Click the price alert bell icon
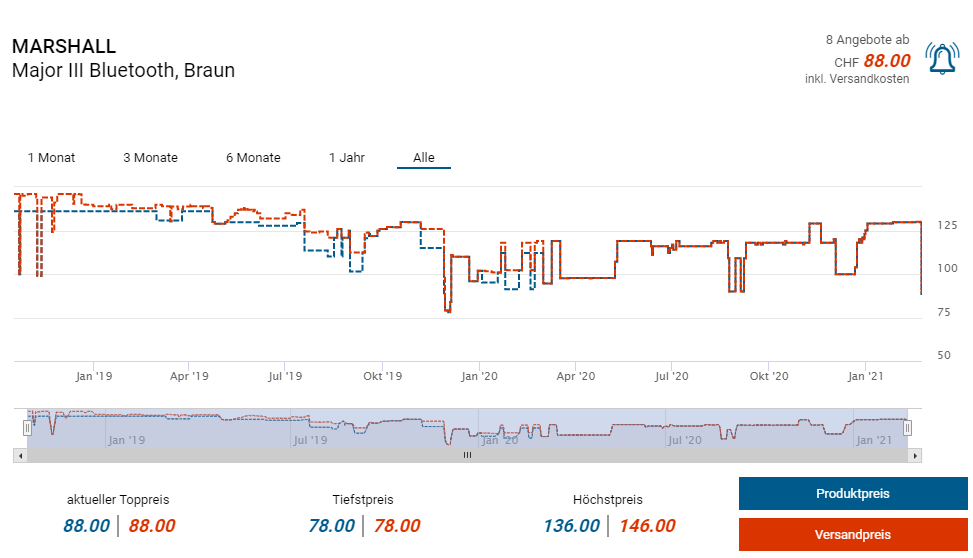 (x=942, y=59)
